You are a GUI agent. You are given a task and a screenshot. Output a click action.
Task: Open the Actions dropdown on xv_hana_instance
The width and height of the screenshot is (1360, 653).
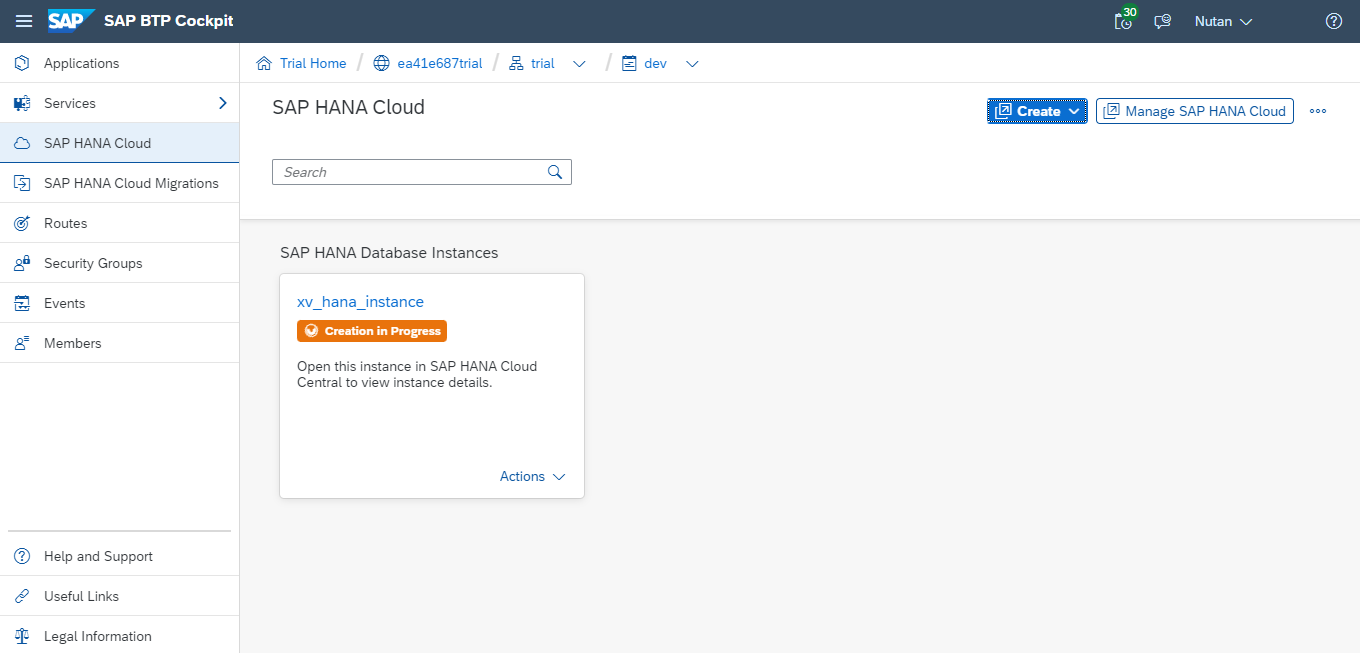click(x=533, y=477)
